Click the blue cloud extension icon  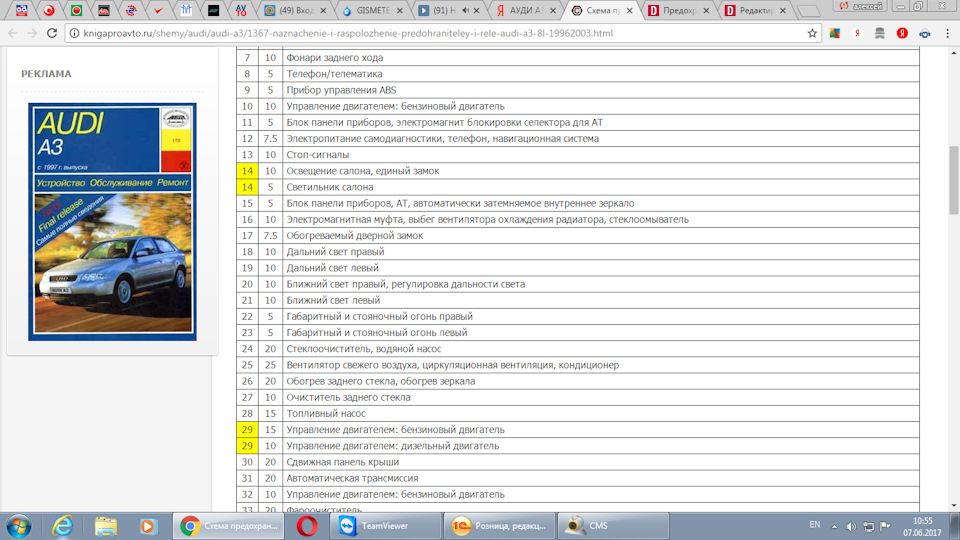(924, 34)
